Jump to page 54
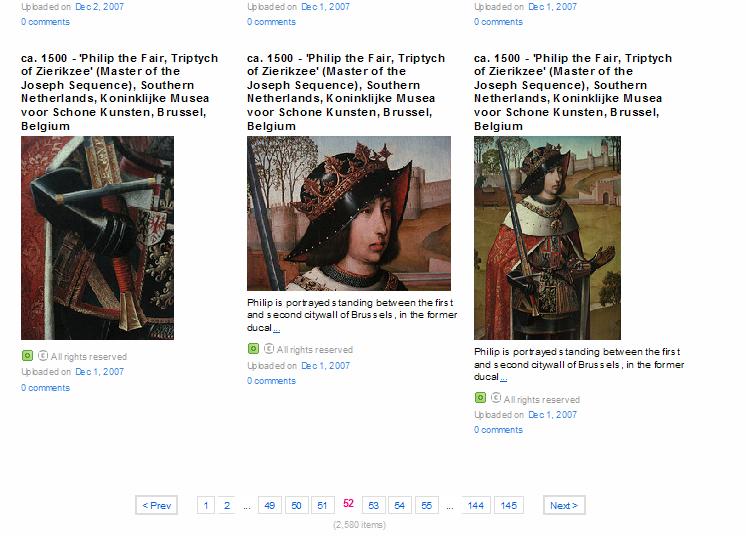Screen dimensions: 746x536 pos(400,505)
